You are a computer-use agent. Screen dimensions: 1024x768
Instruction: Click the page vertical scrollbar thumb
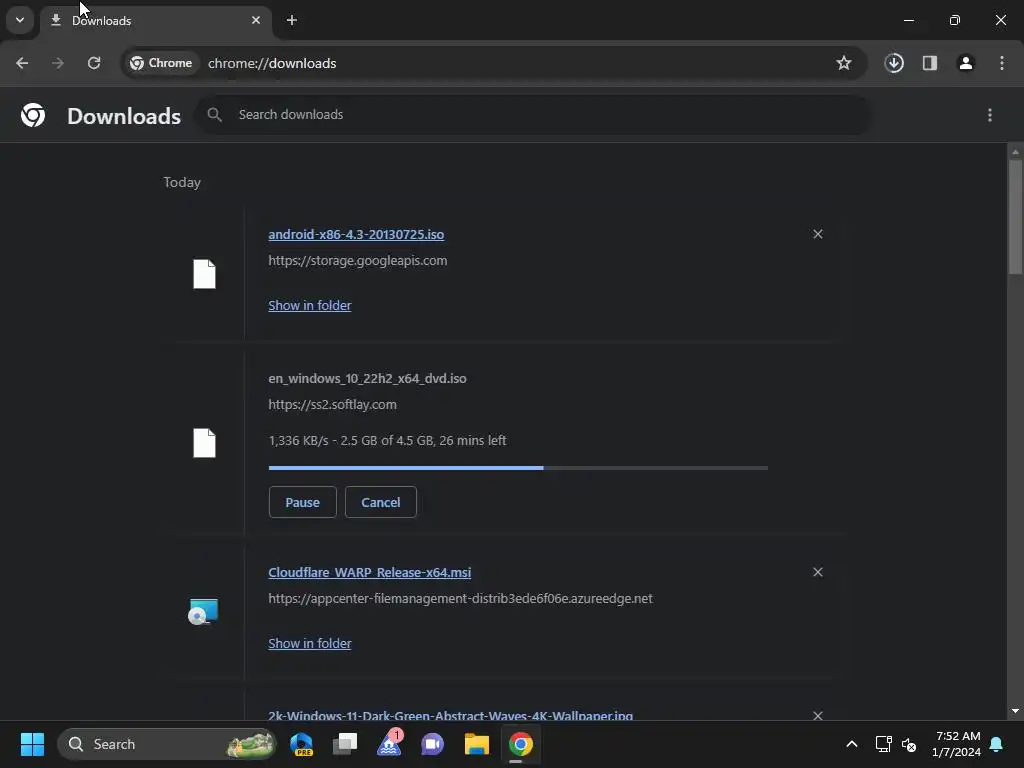pos(1016,217)
